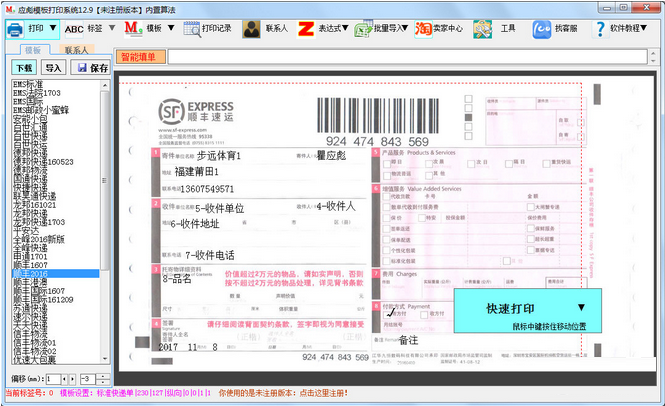The height and width of the screenshot is (406, 665).
Task: Click the 步远体育1 sender company field
Action: 219,156
